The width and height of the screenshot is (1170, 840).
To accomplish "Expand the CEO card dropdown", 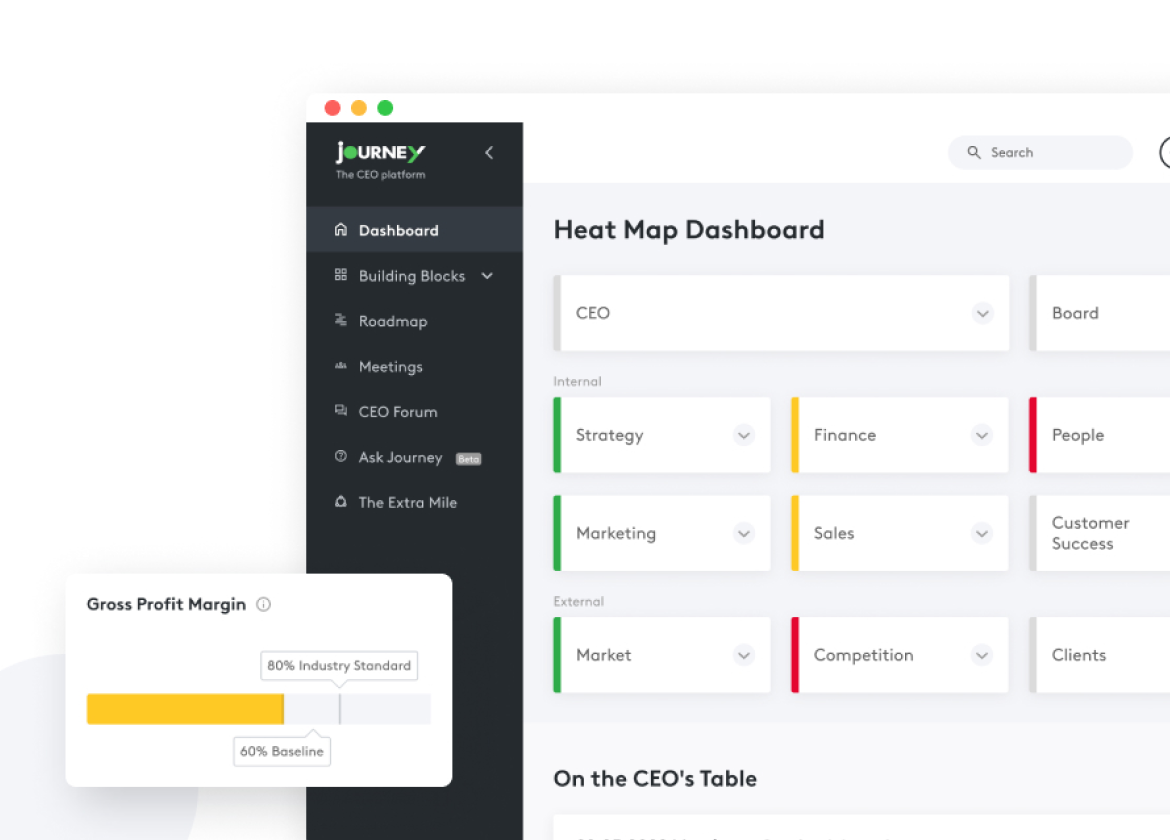I will pyautogui.click(x=982, y=313).
